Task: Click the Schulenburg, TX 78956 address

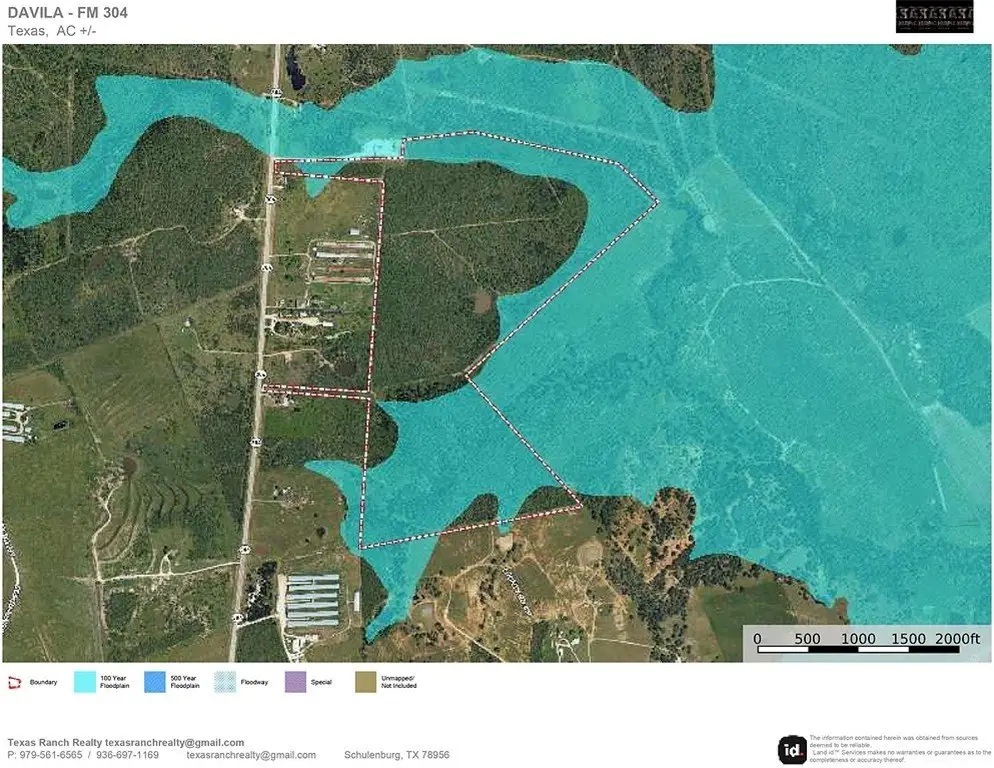Action: click(x=397, y=755)
